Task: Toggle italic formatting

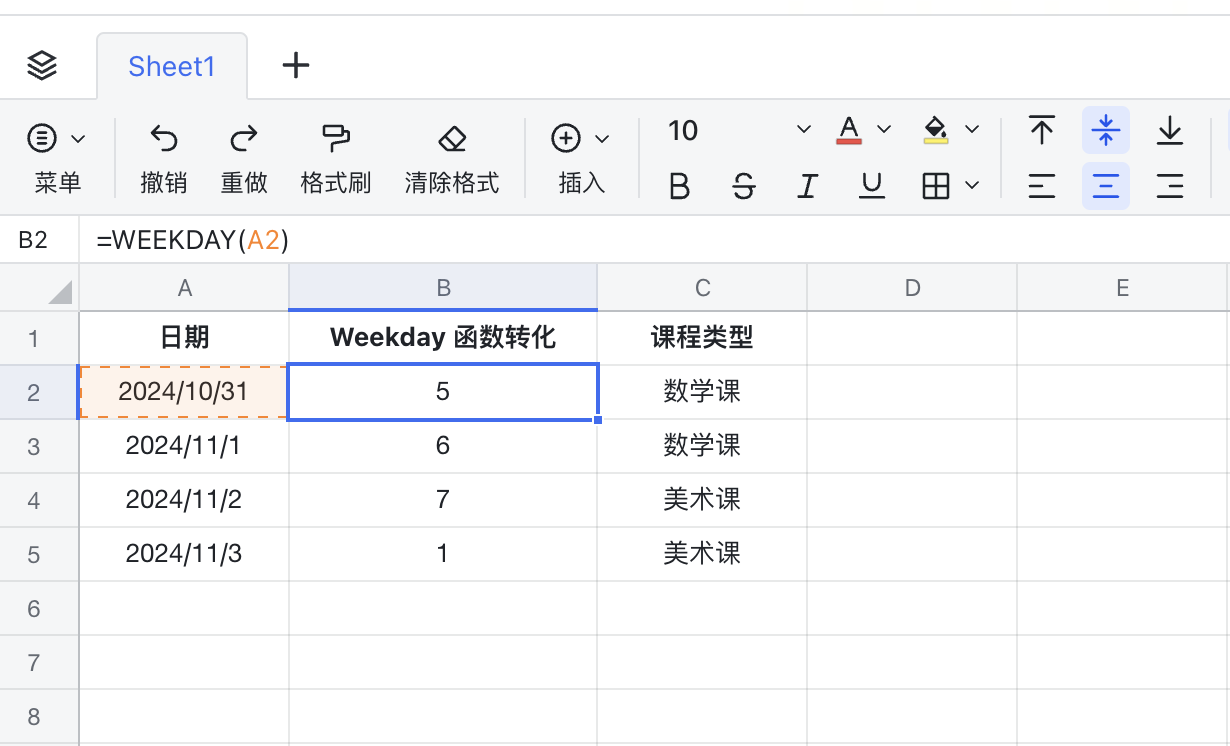Action: 808,186
